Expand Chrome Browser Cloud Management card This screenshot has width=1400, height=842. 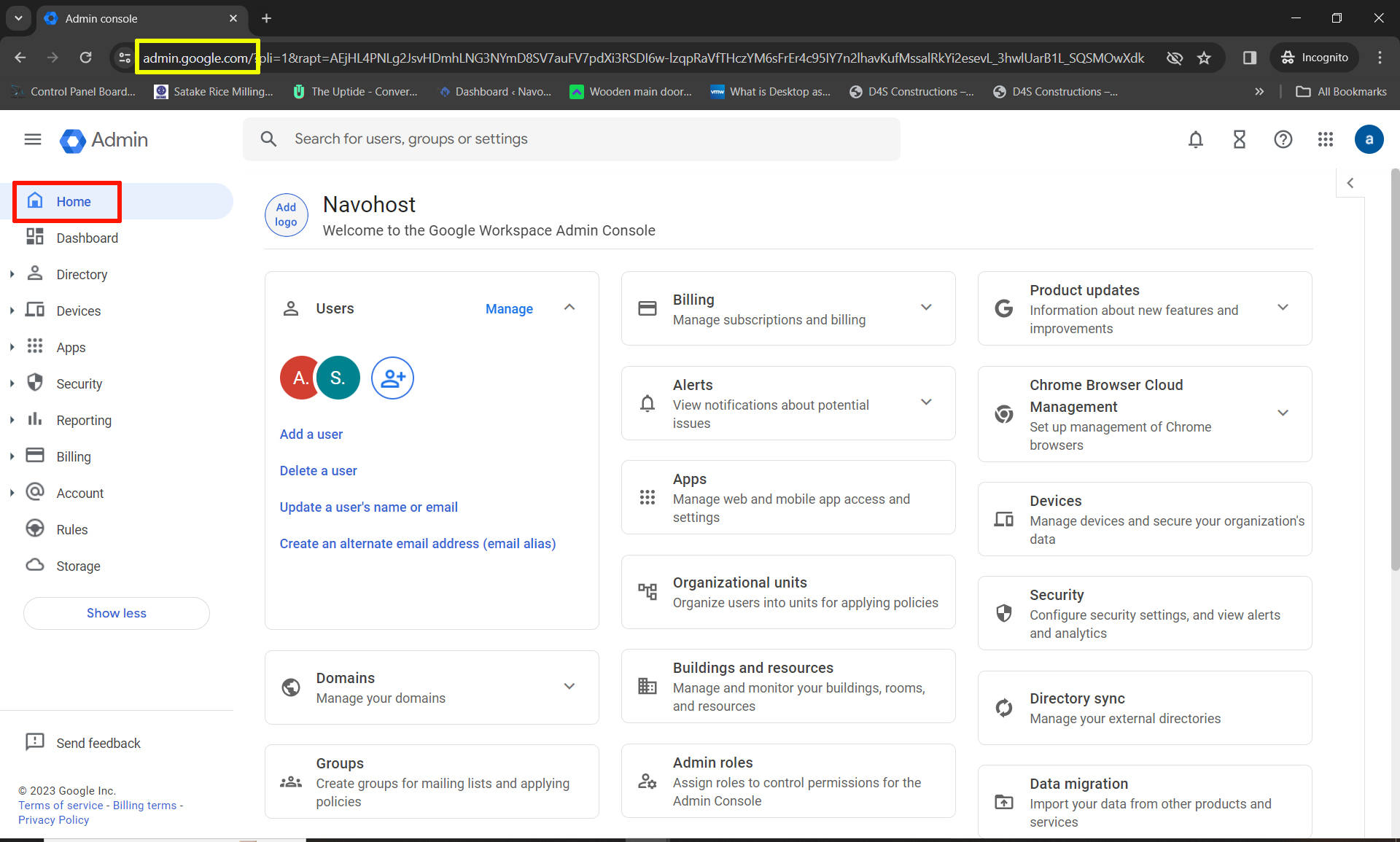click(1283, 413)
